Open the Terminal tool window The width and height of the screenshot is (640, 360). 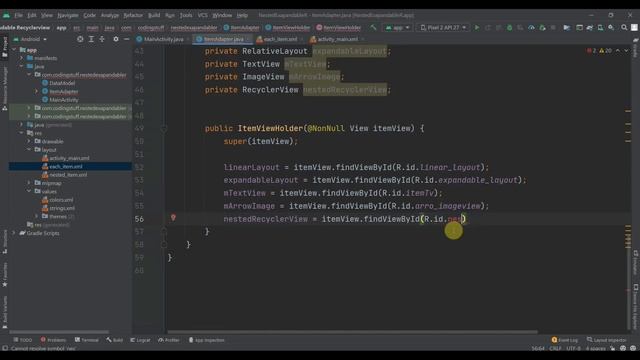coord(87,340)
